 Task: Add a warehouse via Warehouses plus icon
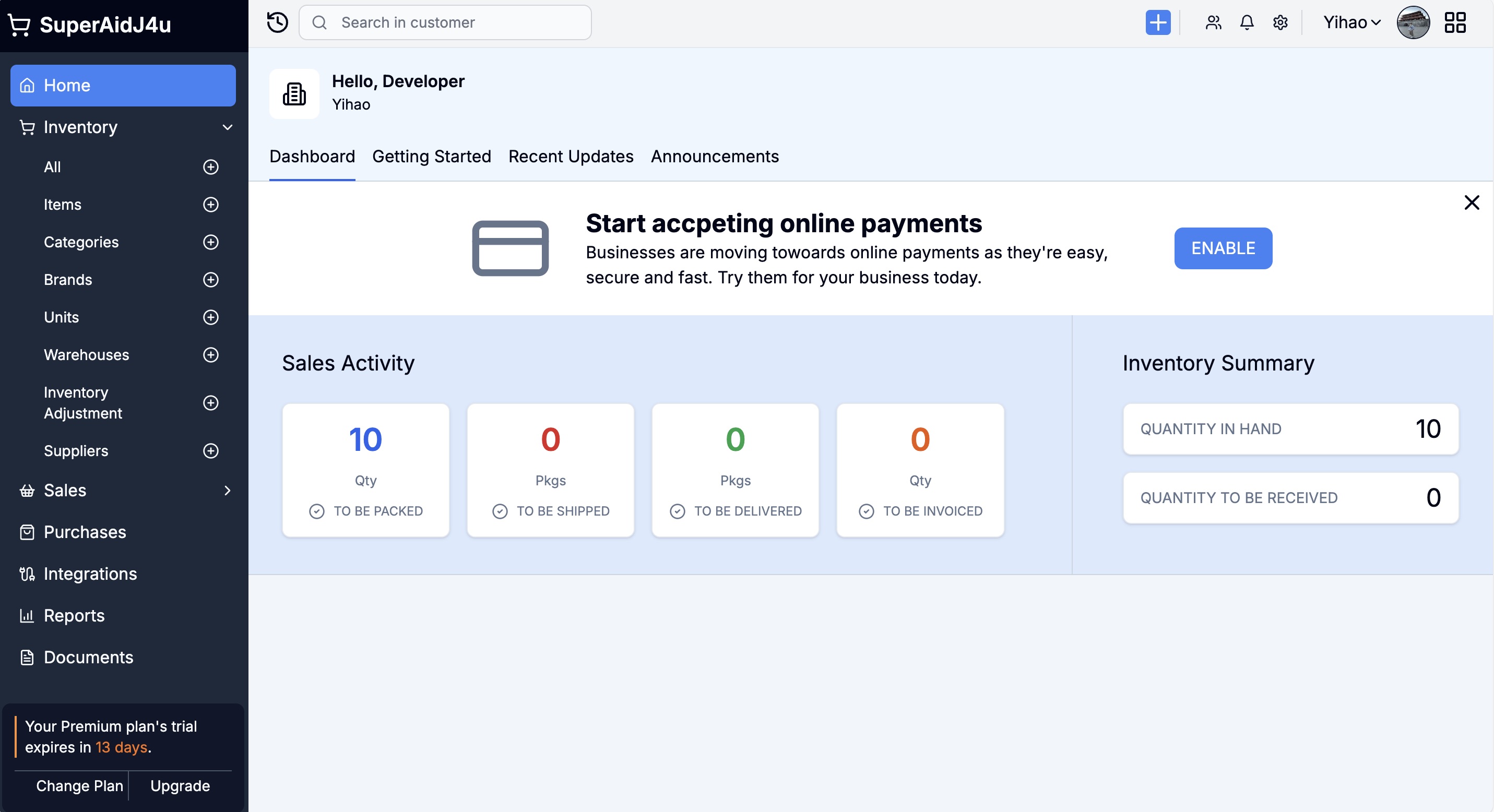[x=210, y=355]
